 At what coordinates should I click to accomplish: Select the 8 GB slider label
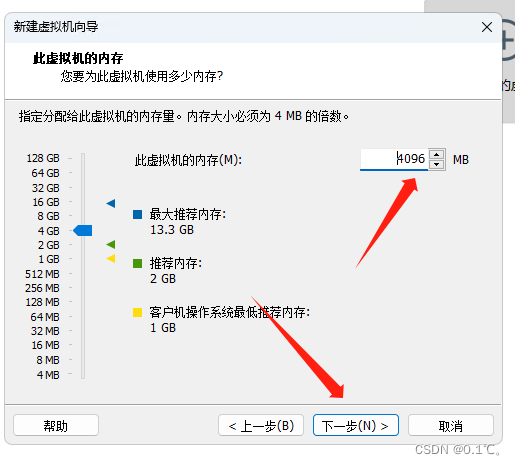click(48, 216)
